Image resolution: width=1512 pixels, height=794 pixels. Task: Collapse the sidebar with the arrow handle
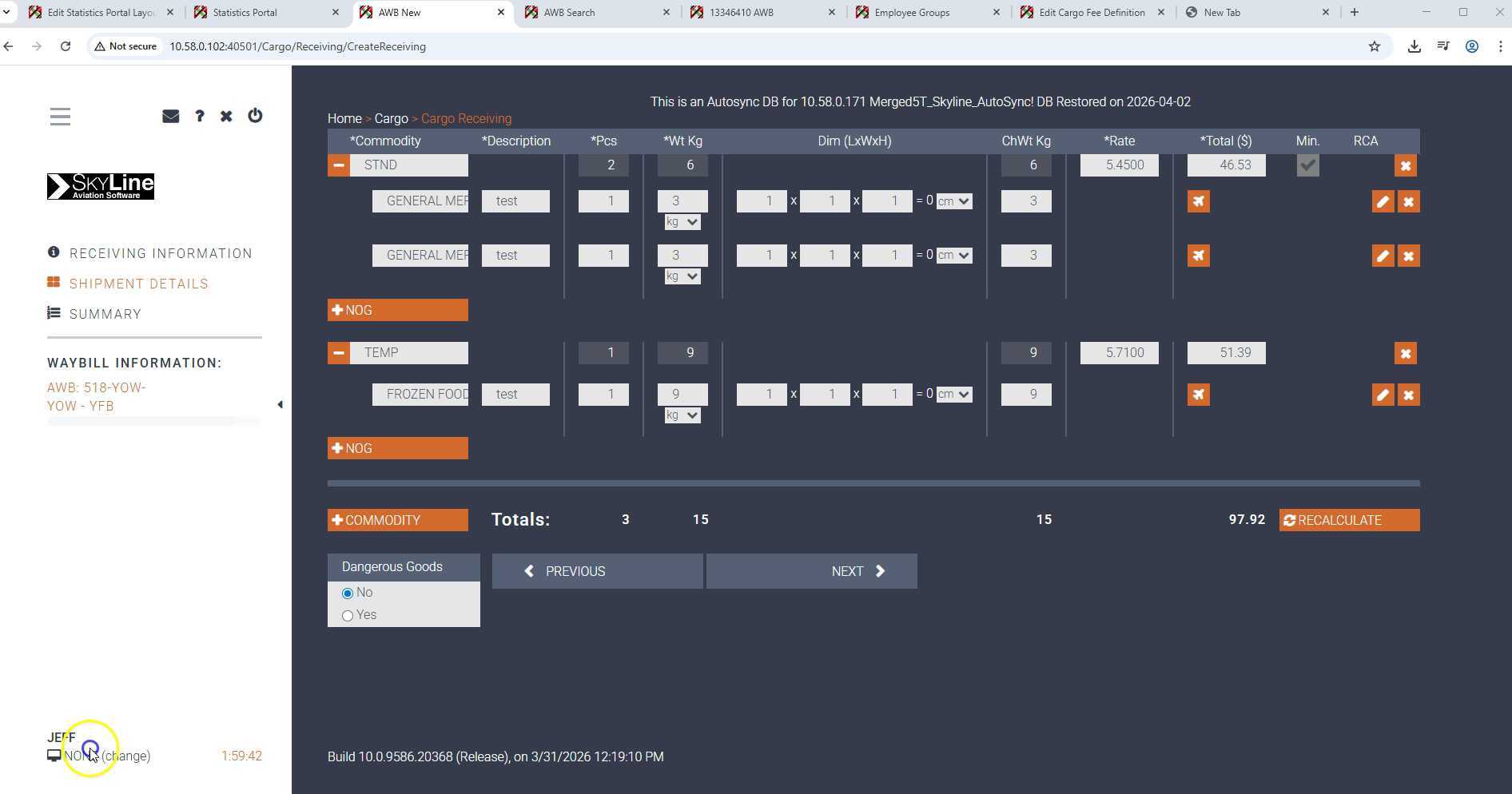click(280, 405)
